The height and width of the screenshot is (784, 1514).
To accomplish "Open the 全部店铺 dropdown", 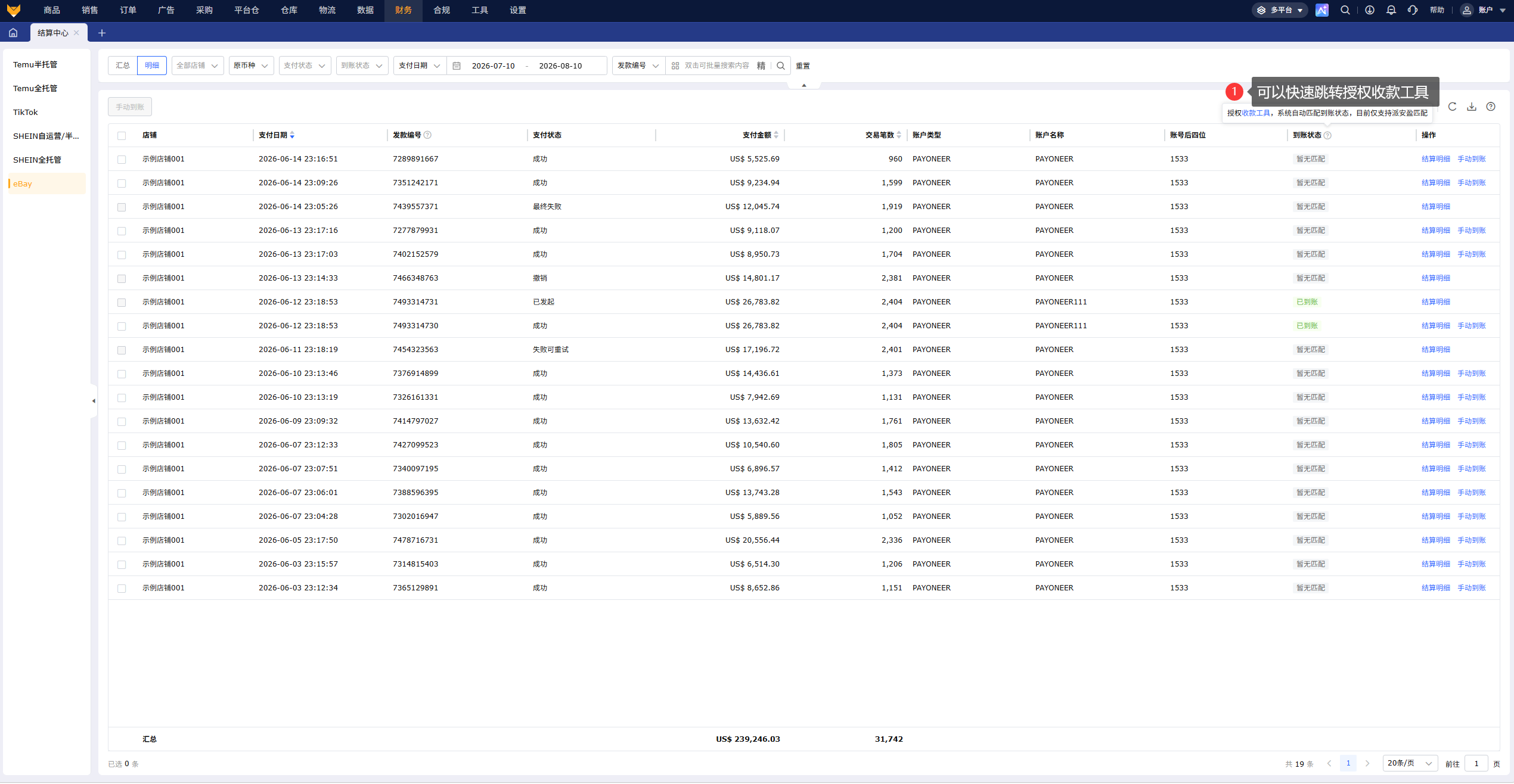I will pyautogui.click(x=198, y=66).
